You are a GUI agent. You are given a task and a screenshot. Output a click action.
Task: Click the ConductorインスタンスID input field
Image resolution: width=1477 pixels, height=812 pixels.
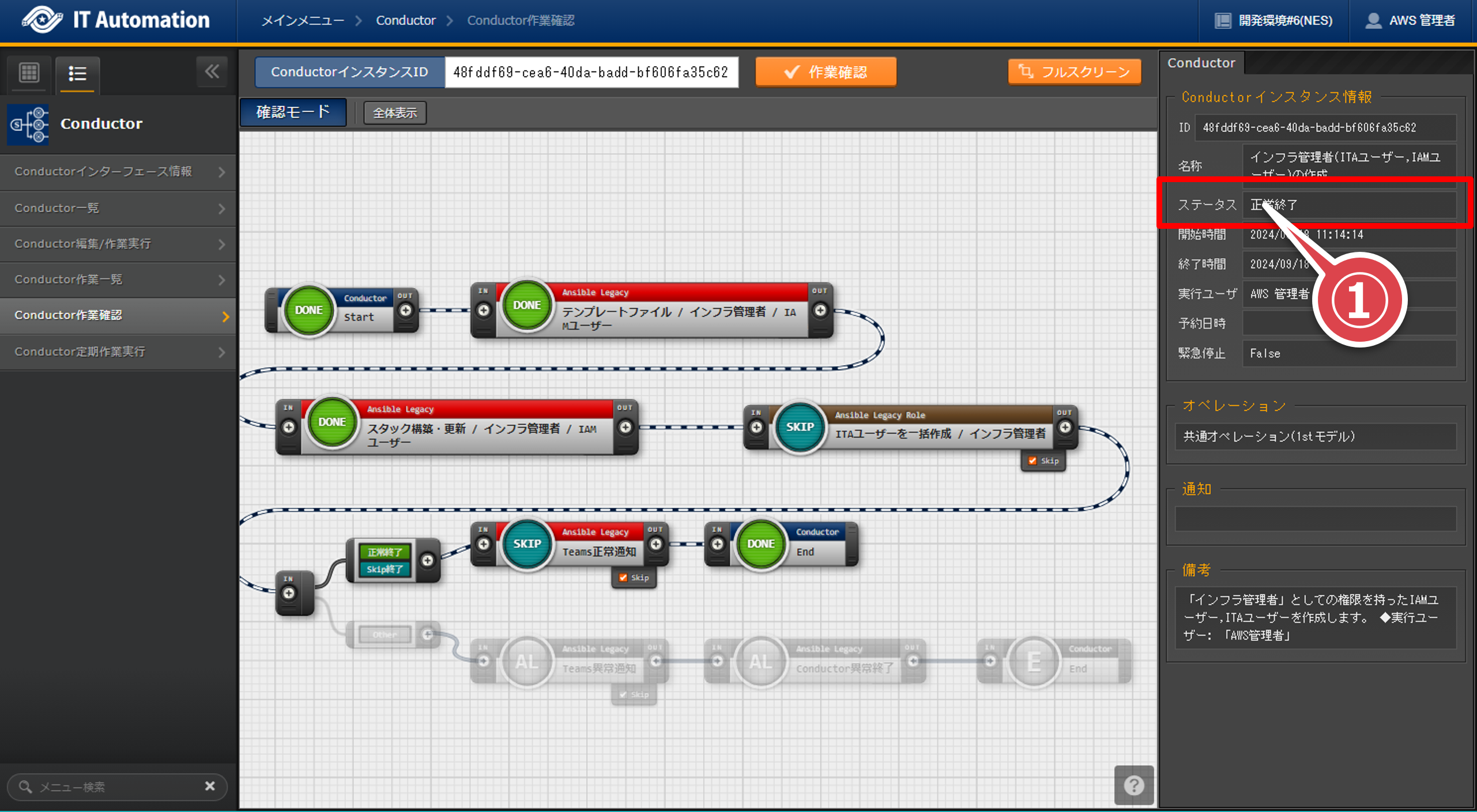click(x=591, y=72)
